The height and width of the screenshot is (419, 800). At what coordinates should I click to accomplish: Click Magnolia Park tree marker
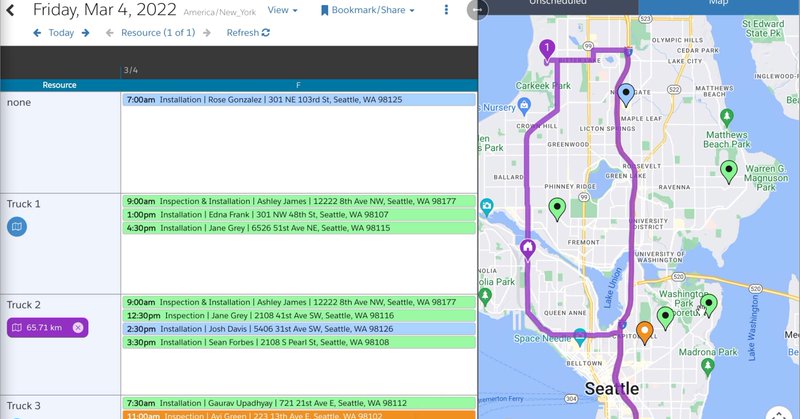(x=485, y=296)
